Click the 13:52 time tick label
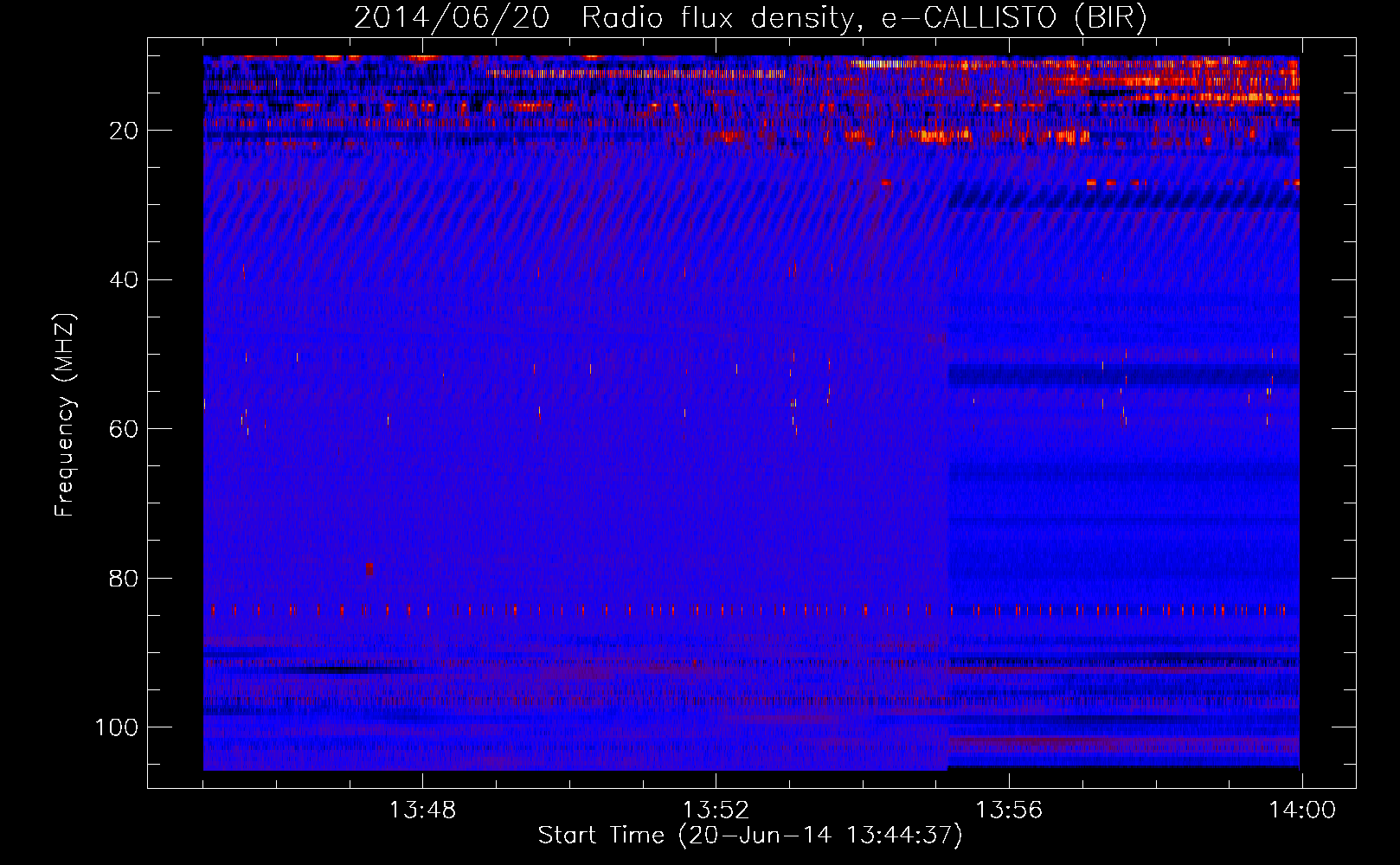1400x865 pixels. coord(716,811)
